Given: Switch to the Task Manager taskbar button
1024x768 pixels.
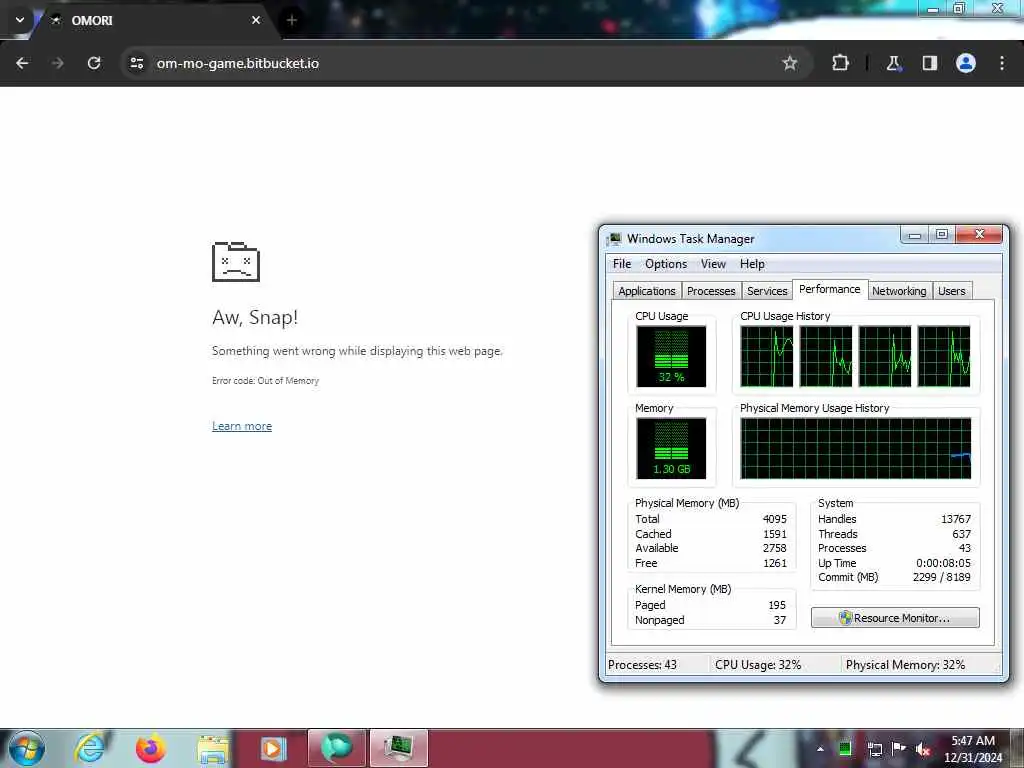Looking at the screenshot, I should pos(398,748).
